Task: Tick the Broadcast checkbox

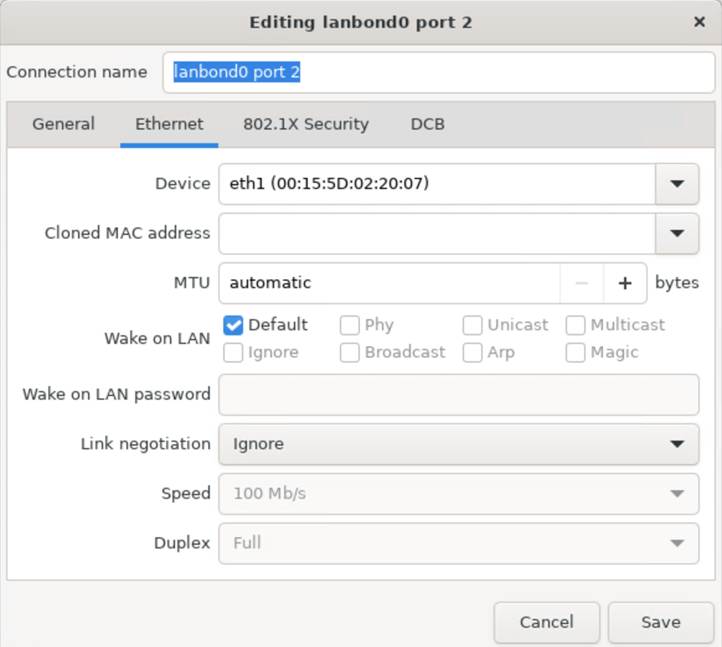Action: 349,353
